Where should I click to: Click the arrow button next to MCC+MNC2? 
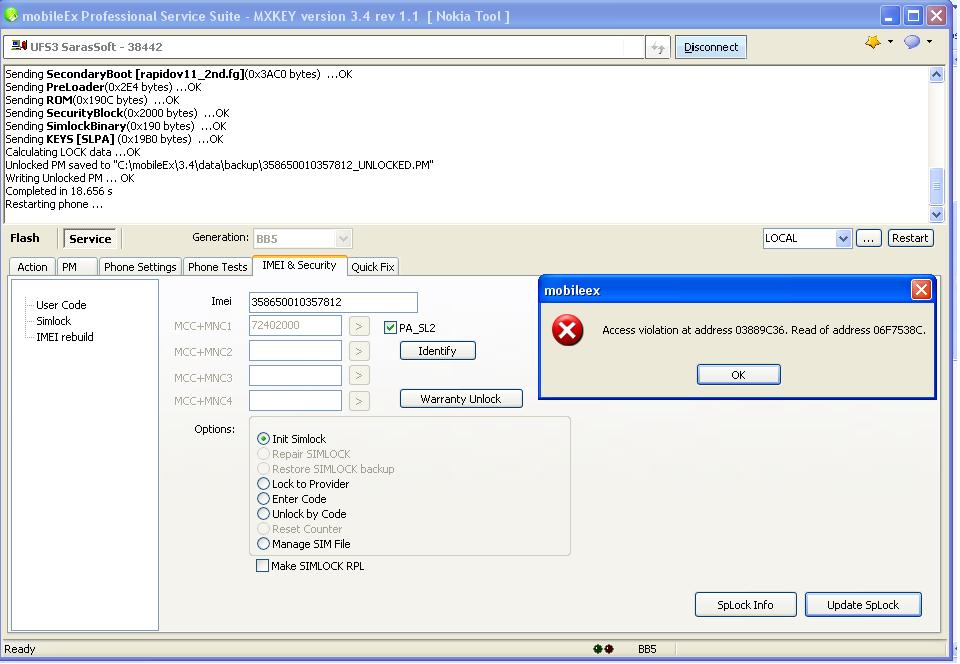pos(359,351)
